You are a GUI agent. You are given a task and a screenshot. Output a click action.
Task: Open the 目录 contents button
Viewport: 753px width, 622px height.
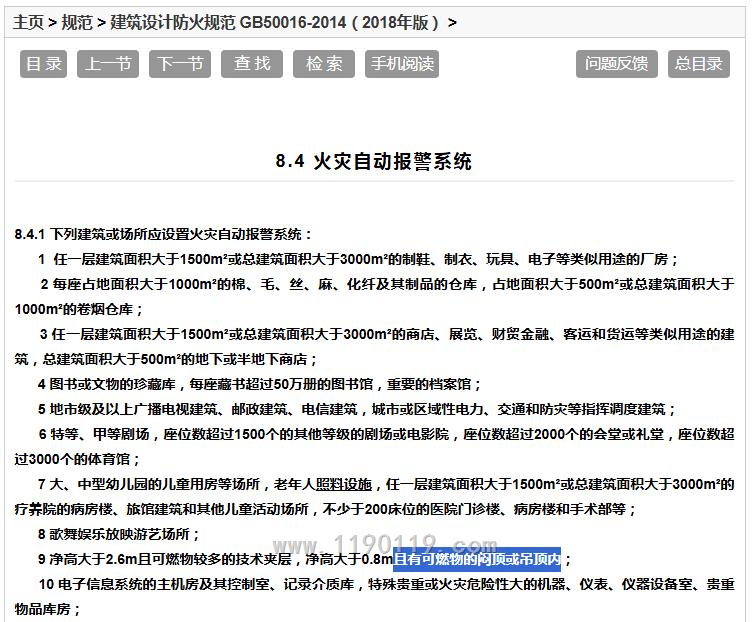click(x=43, y=64)
